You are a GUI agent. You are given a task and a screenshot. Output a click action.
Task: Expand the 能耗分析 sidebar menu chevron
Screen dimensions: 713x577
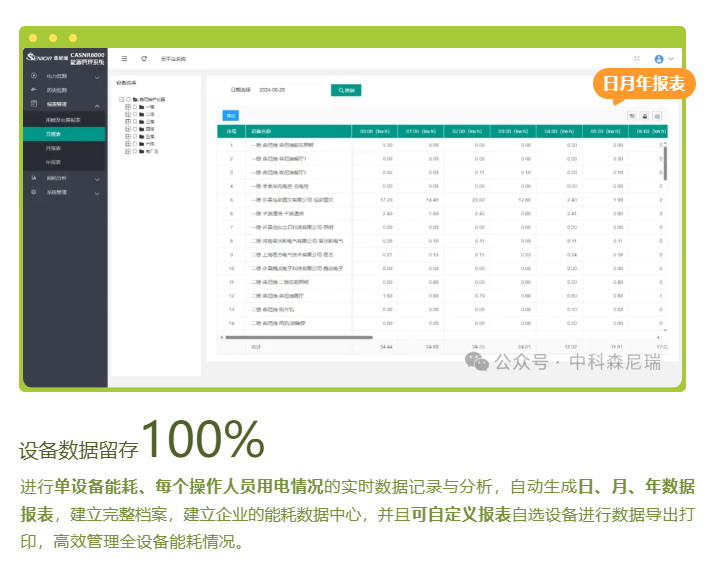coord(97,179)
